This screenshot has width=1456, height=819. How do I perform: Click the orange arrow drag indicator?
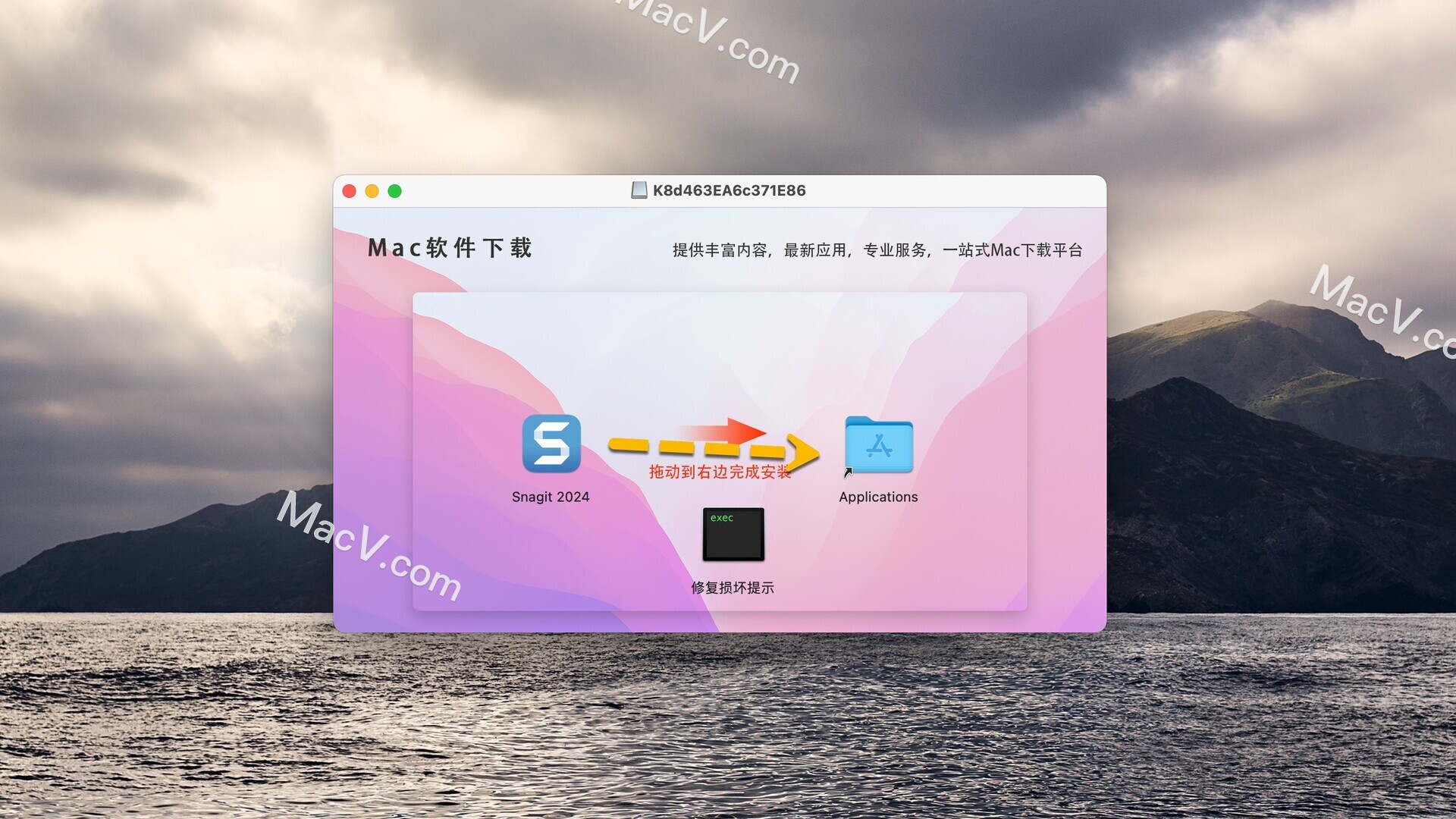point(716,445)
